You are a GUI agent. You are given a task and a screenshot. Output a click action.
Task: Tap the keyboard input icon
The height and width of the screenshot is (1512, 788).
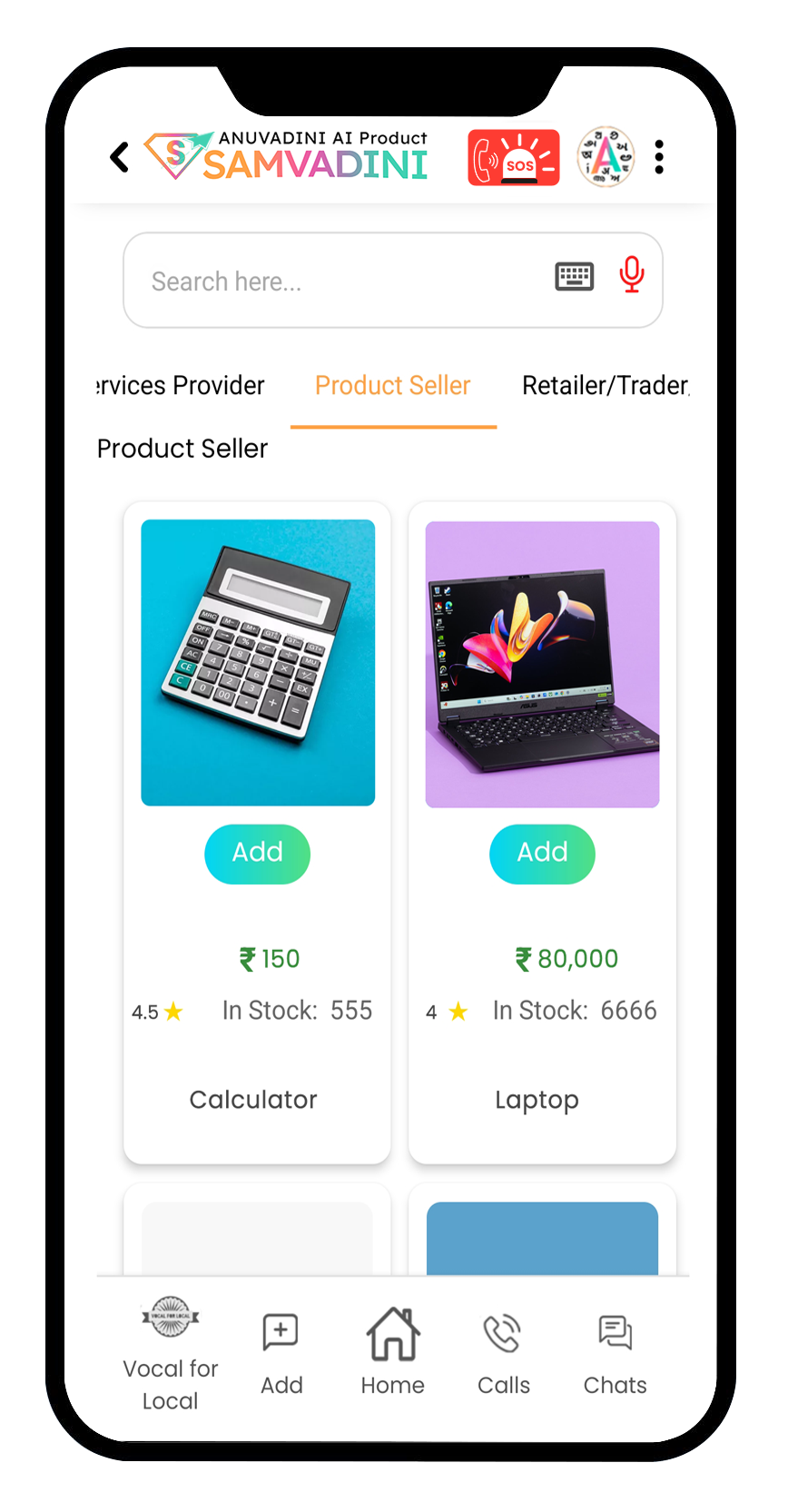pos(575,276)
